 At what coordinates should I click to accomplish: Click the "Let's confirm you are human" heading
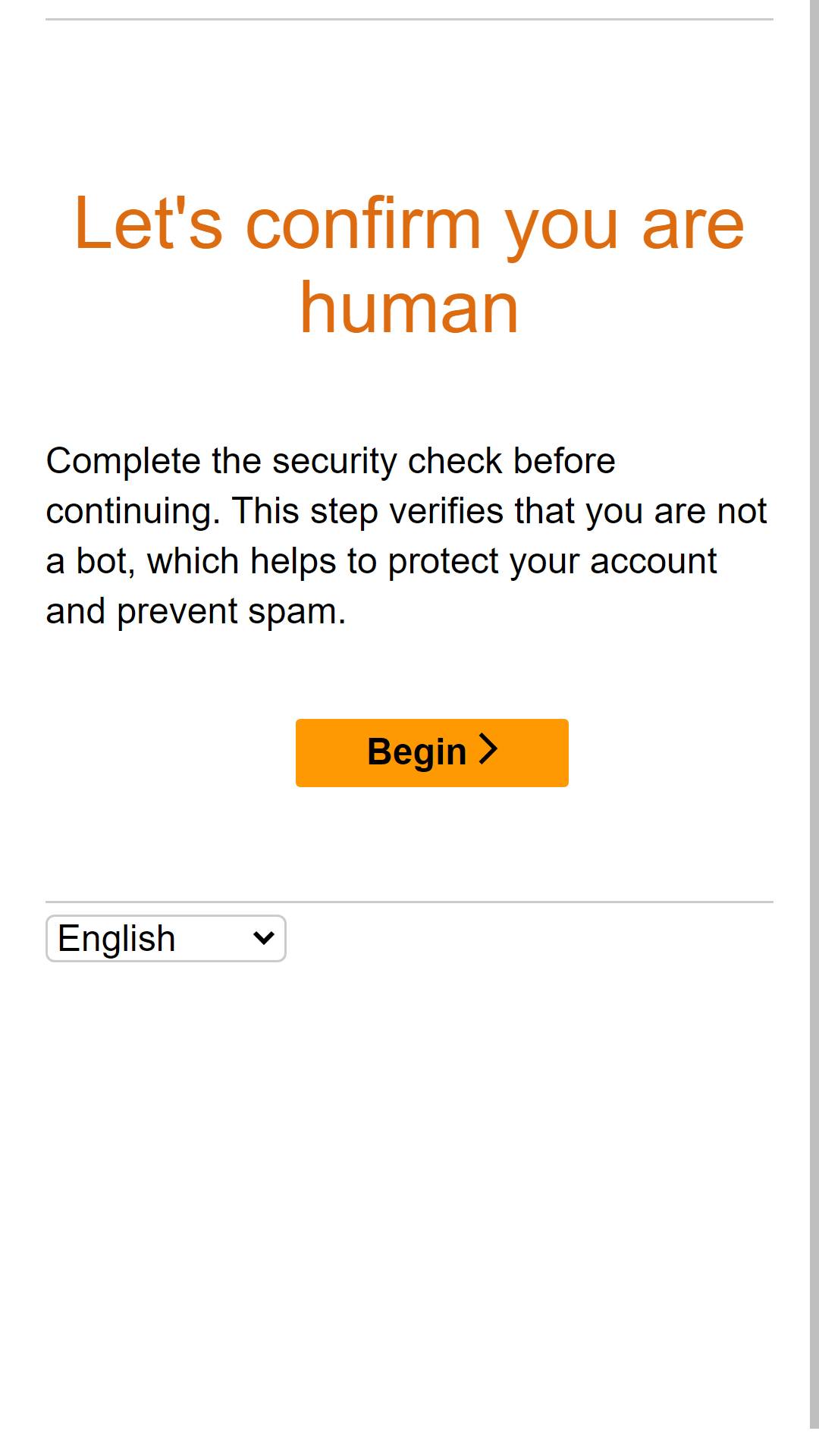(409, 264)
